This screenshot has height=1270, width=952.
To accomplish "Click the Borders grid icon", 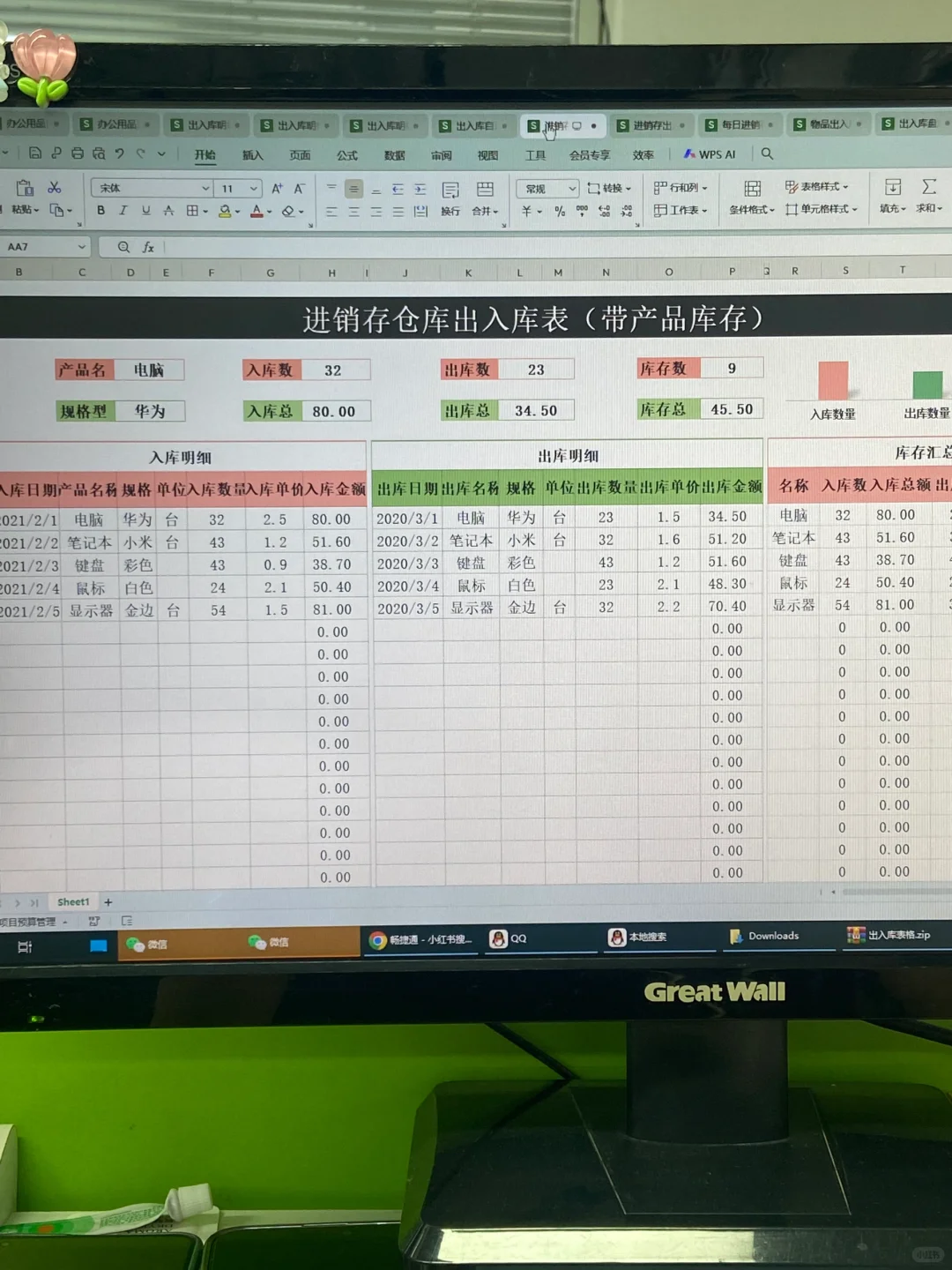I will coord(192,211).
